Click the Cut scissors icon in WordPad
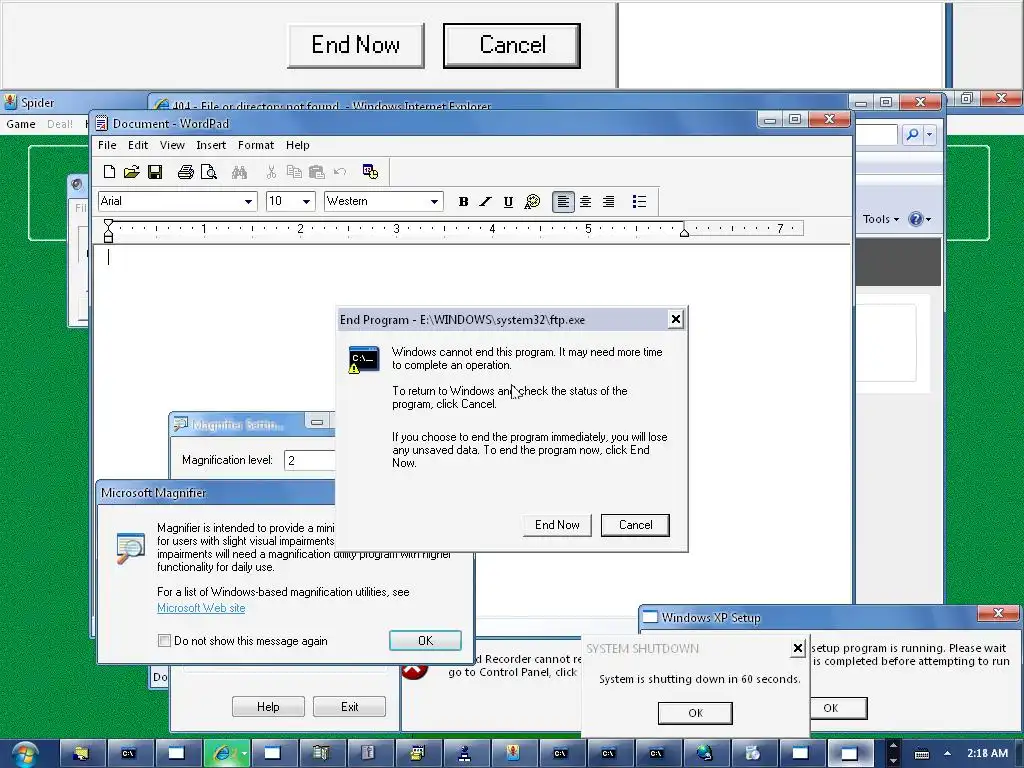Image resolution: width=1024 pixels, height=768 pixels. pos(271,172)
